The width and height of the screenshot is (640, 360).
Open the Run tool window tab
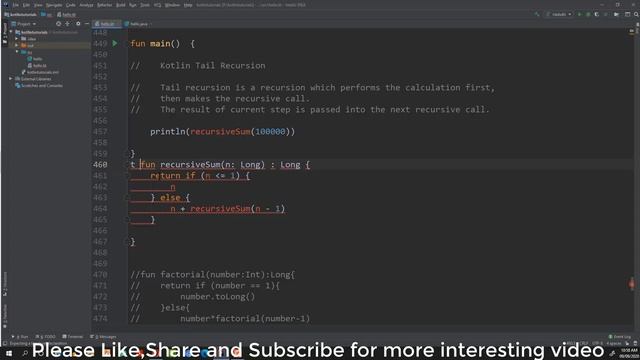pyautogui.click(x=20, y=337)
